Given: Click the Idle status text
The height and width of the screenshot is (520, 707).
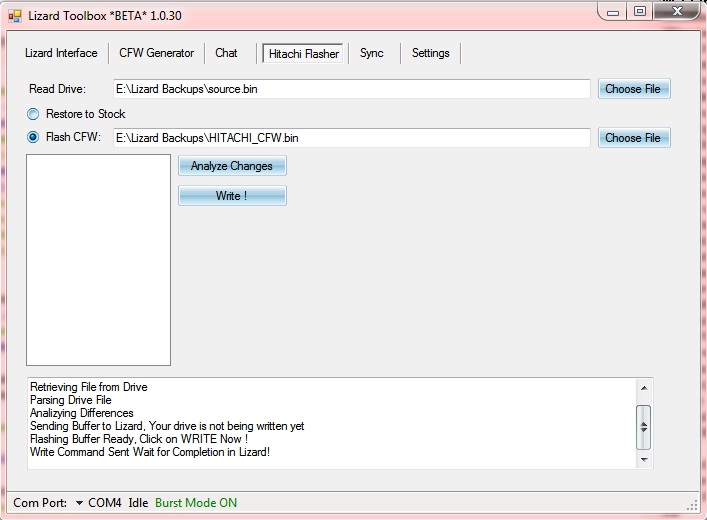Looking at the screenshot, I should [x=138, y=503].
